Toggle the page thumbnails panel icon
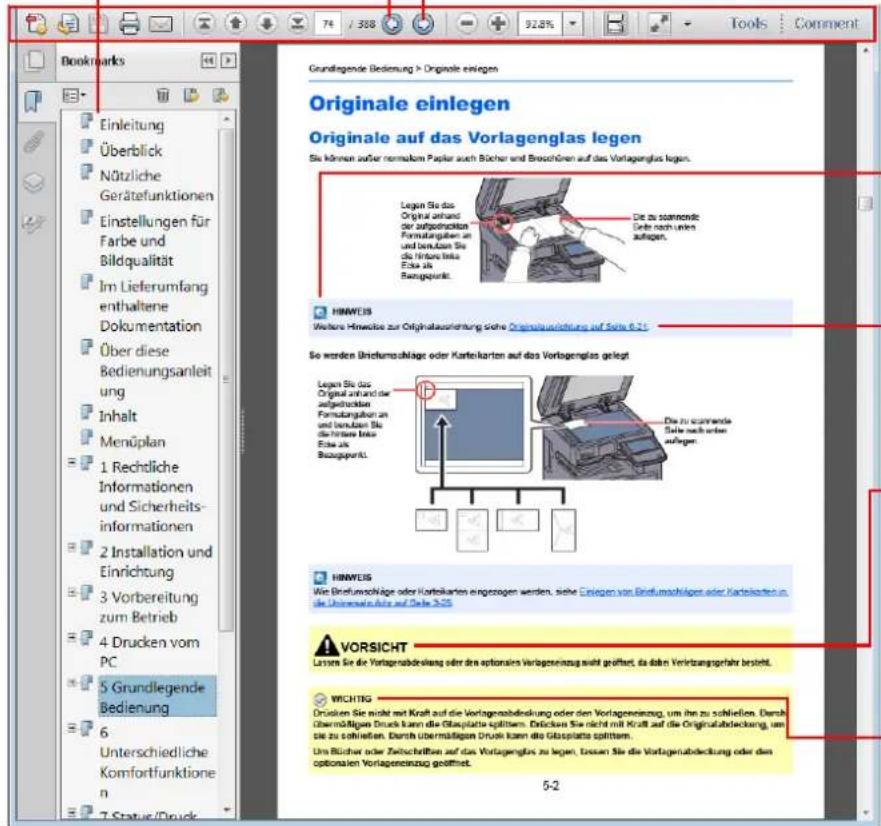The width and height of the screenshot is (881, 826). (34, 60)
